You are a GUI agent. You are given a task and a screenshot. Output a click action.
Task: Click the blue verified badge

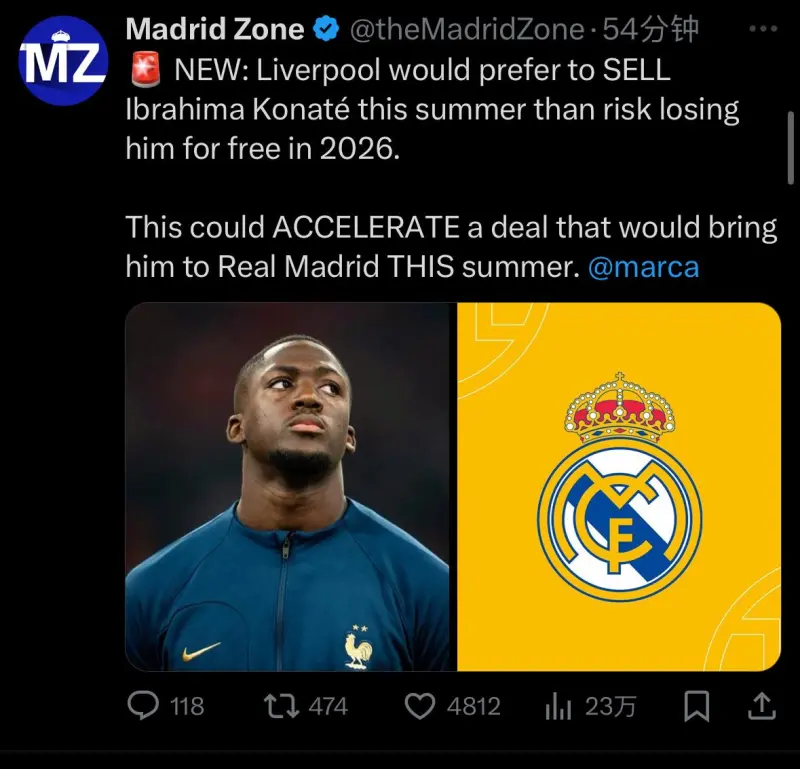pos(326,29)
